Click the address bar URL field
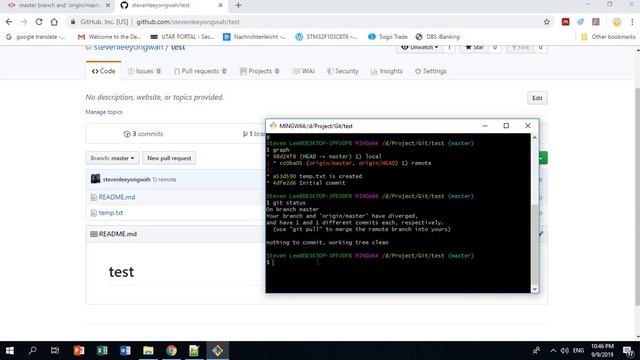The image size is (640, 360). (x=304, y=22)
